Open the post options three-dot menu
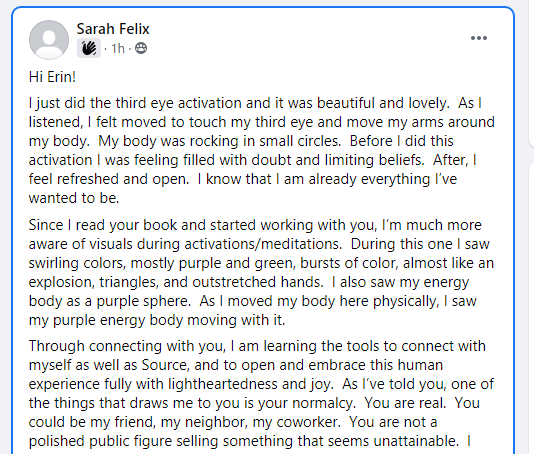The height and width of the screenshot is (454, 534). (478, 38)
